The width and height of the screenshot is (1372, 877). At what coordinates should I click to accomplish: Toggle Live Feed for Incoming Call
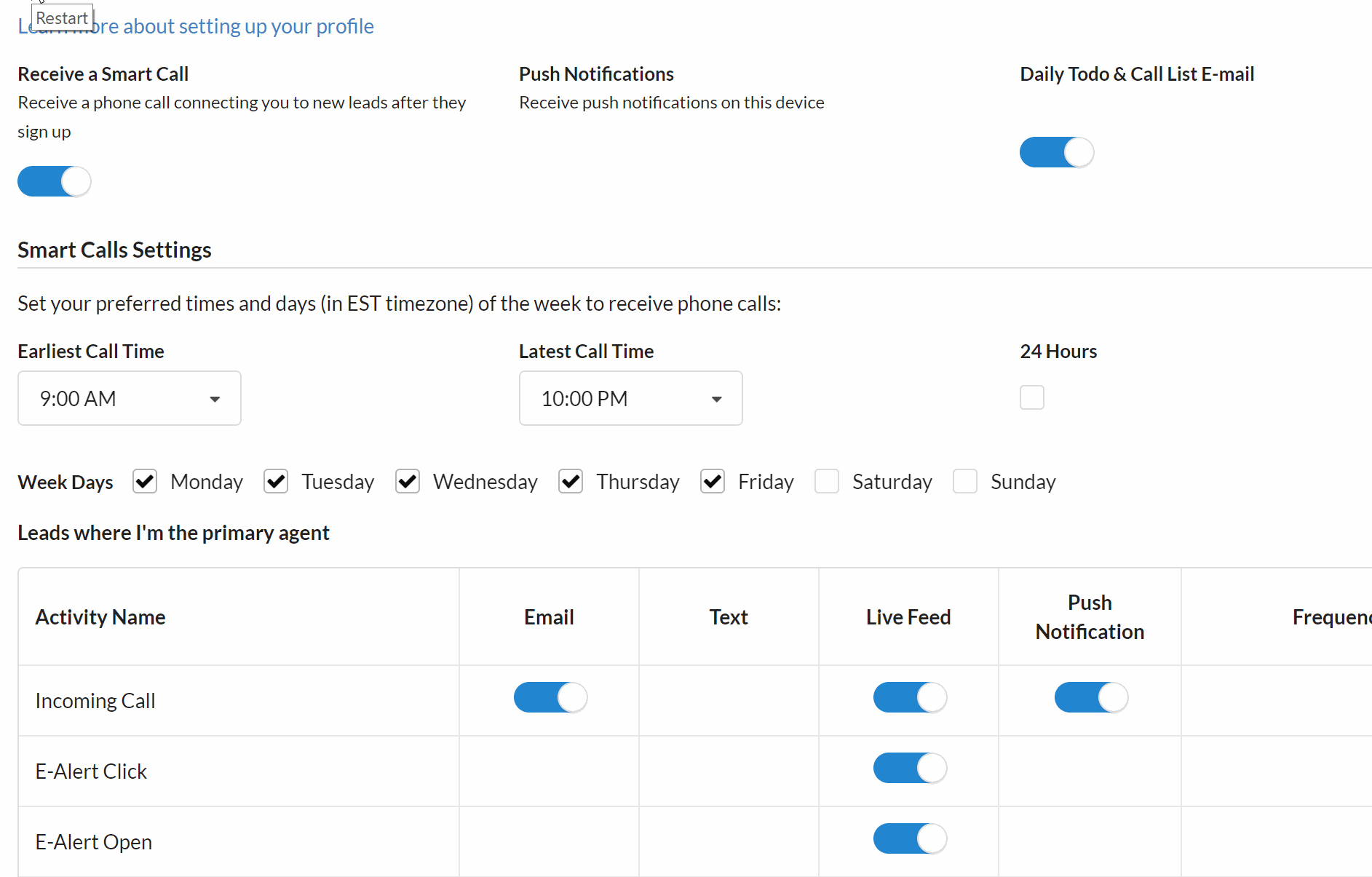910,697
